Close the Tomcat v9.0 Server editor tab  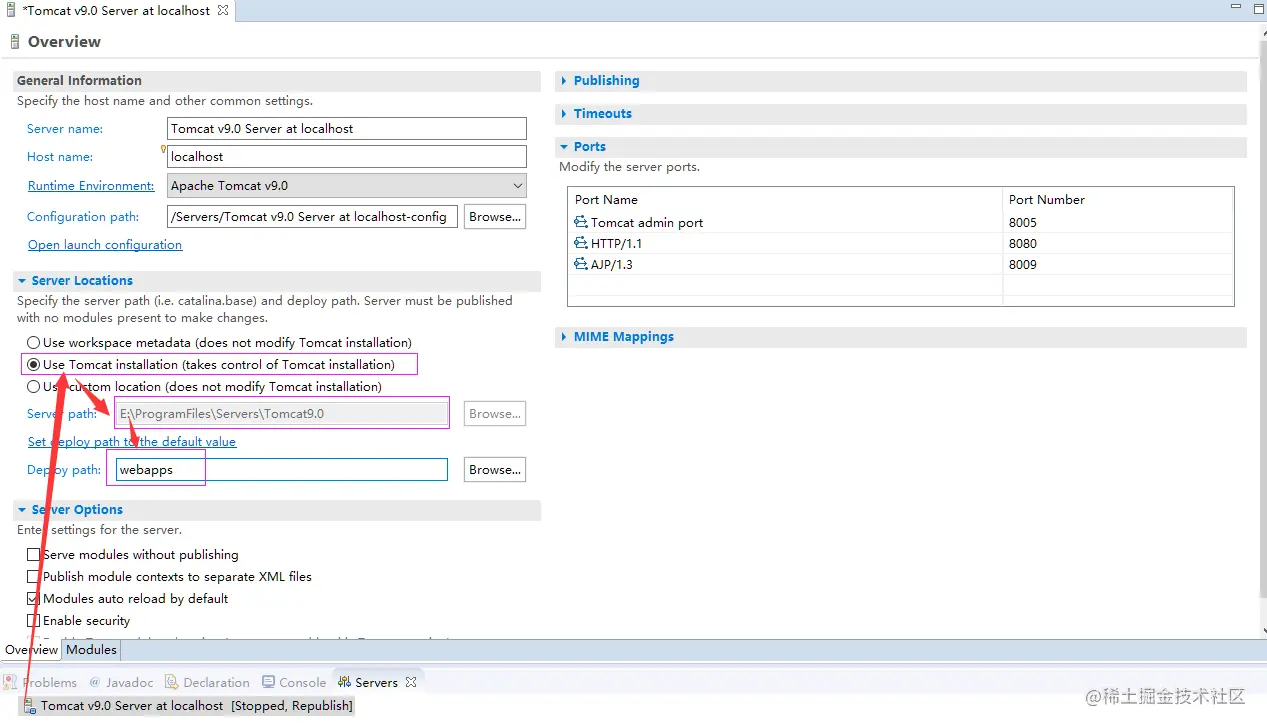(x=223, y=10)
